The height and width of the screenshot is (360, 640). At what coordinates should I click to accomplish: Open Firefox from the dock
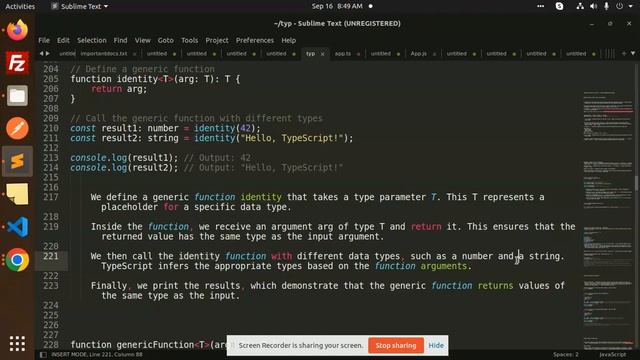tap(17, 30)
